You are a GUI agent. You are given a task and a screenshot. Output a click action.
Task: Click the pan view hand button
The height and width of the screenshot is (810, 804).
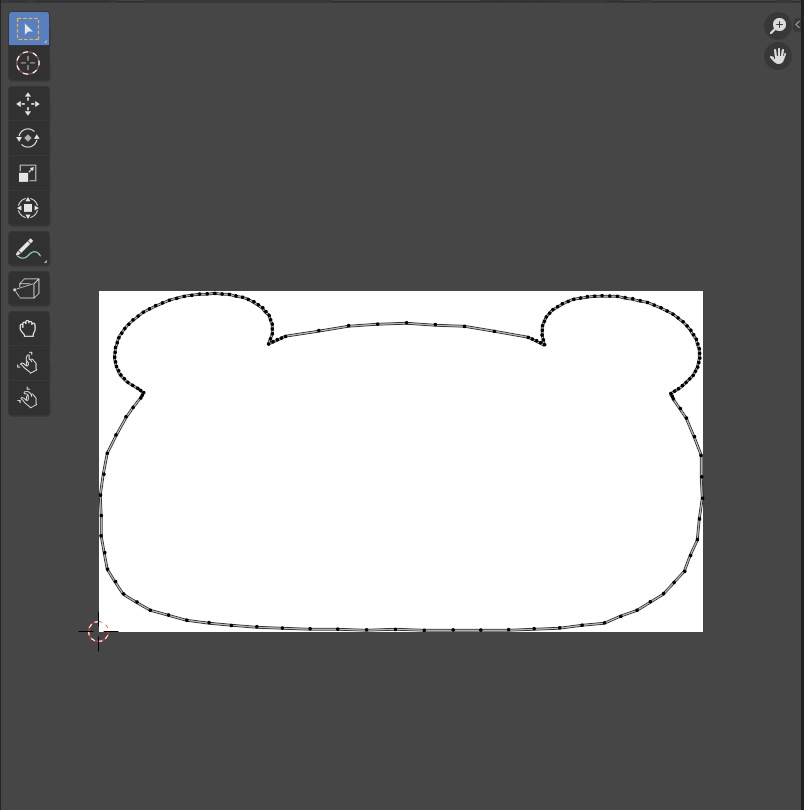[778, 56]
